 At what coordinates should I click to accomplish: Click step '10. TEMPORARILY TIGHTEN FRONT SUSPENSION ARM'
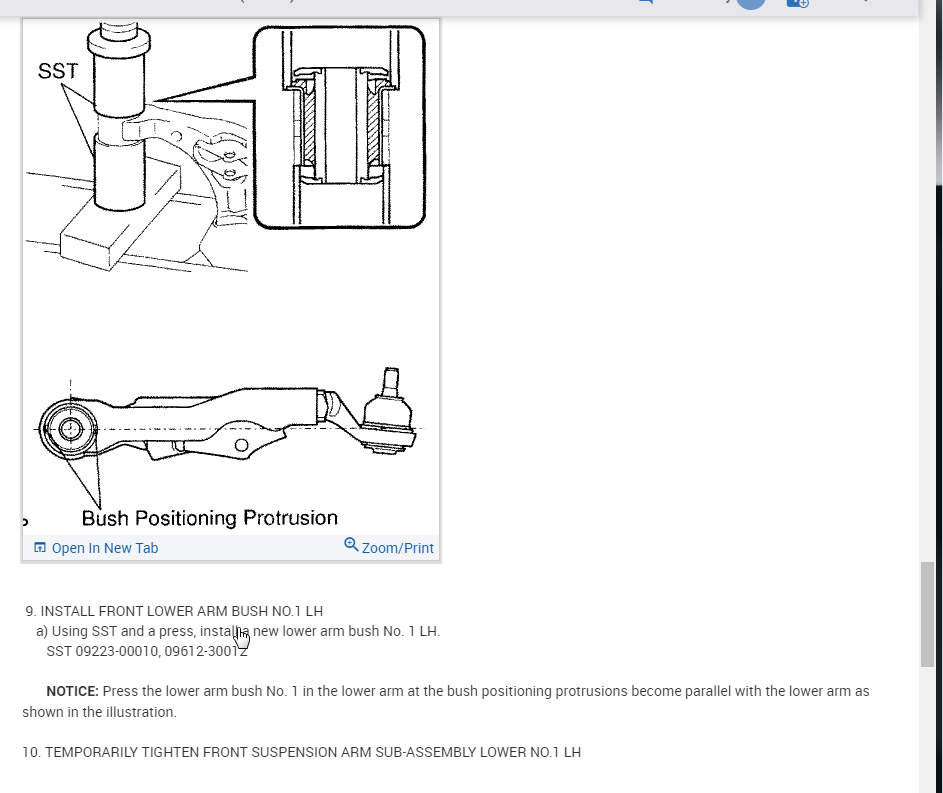(301, 753)
